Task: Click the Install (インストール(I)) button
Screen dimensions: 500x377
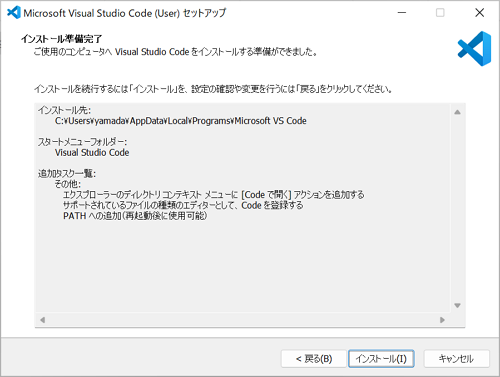Action: pos(381,359)
